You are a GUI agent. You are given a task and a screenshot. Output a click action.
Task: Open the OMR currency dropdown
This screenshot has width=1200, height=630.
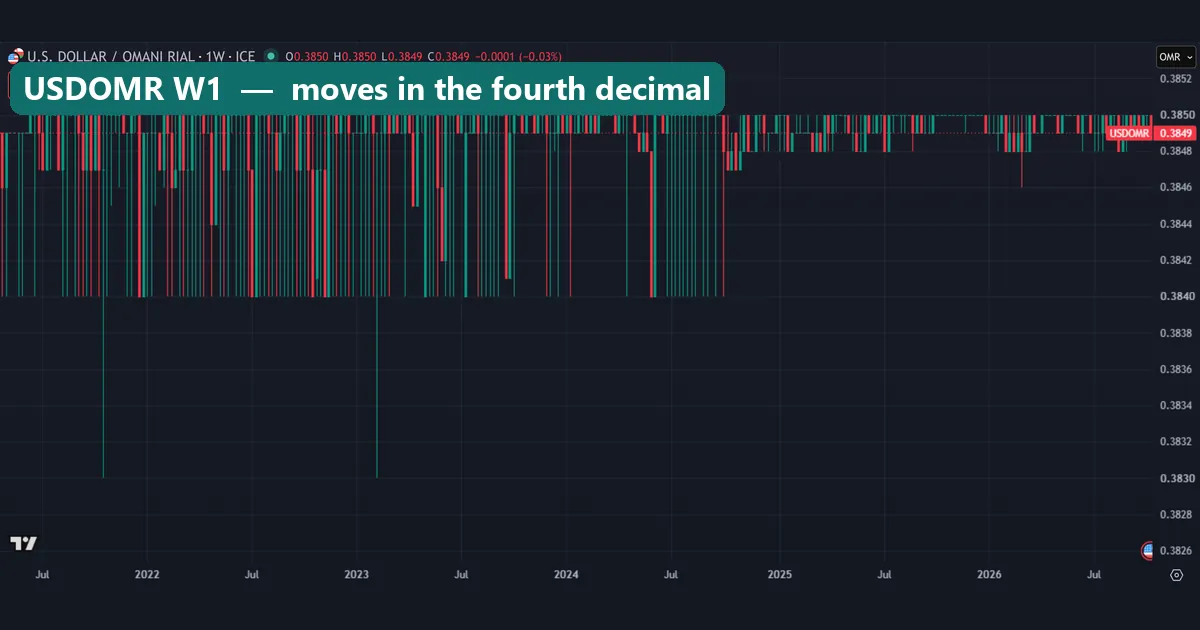1175,58
